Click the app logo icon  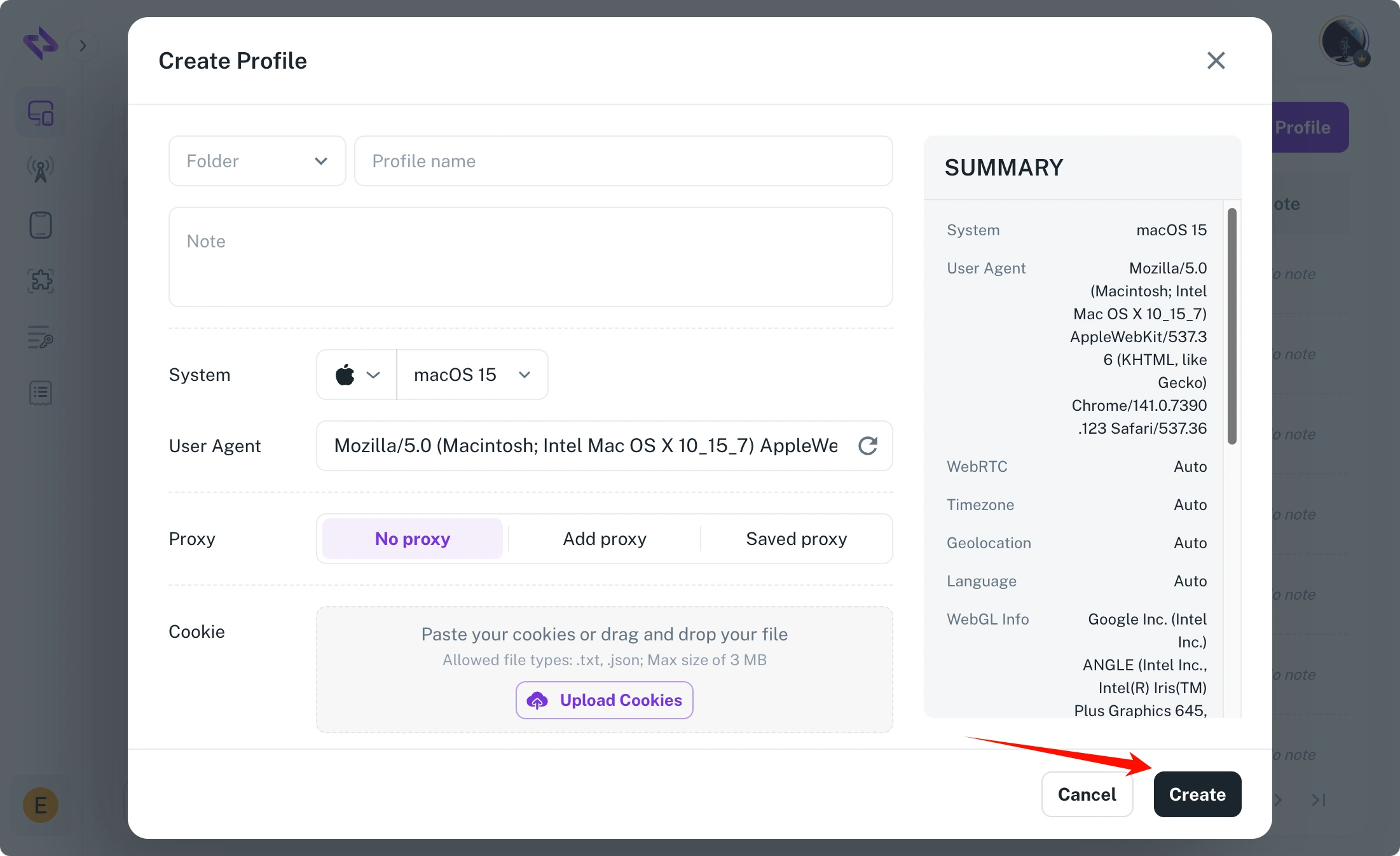click(41, 43)
